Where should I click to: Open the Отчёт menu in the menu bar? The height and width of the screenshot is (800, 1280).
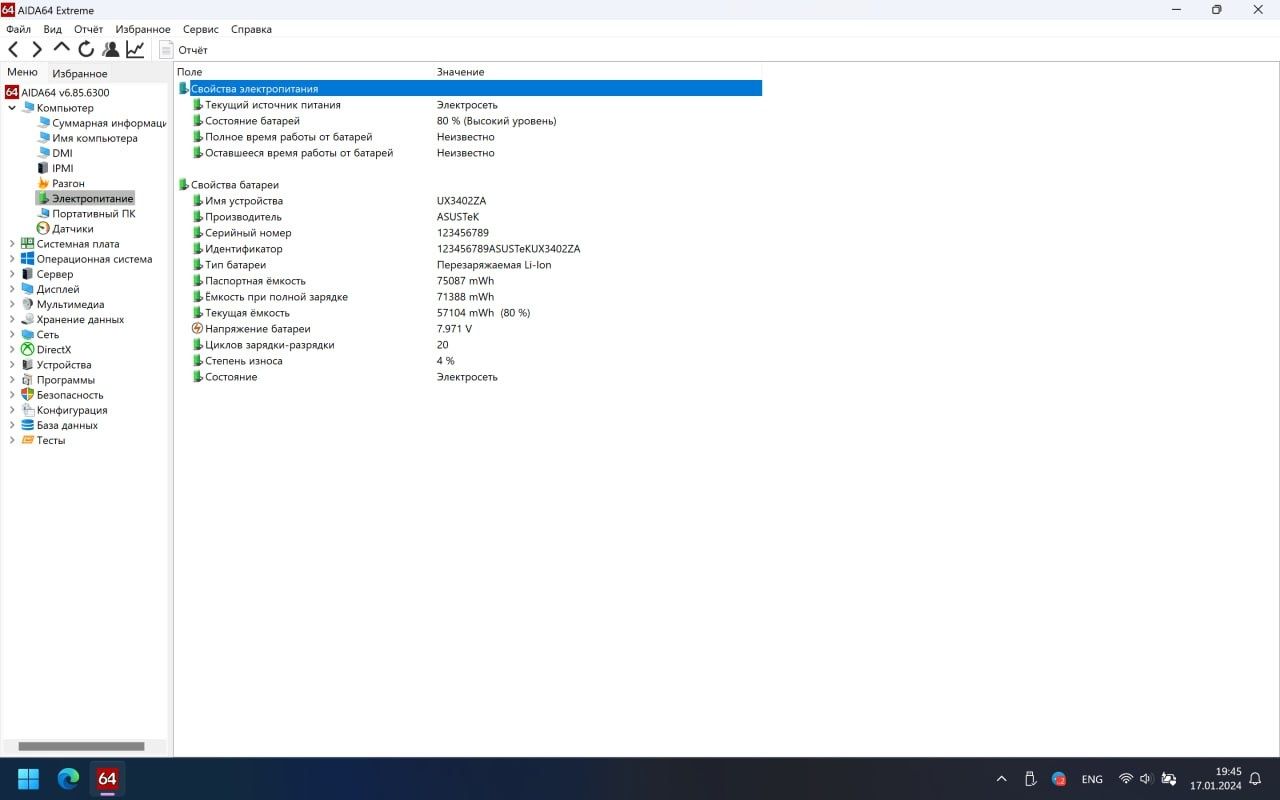tap(88, 29)
